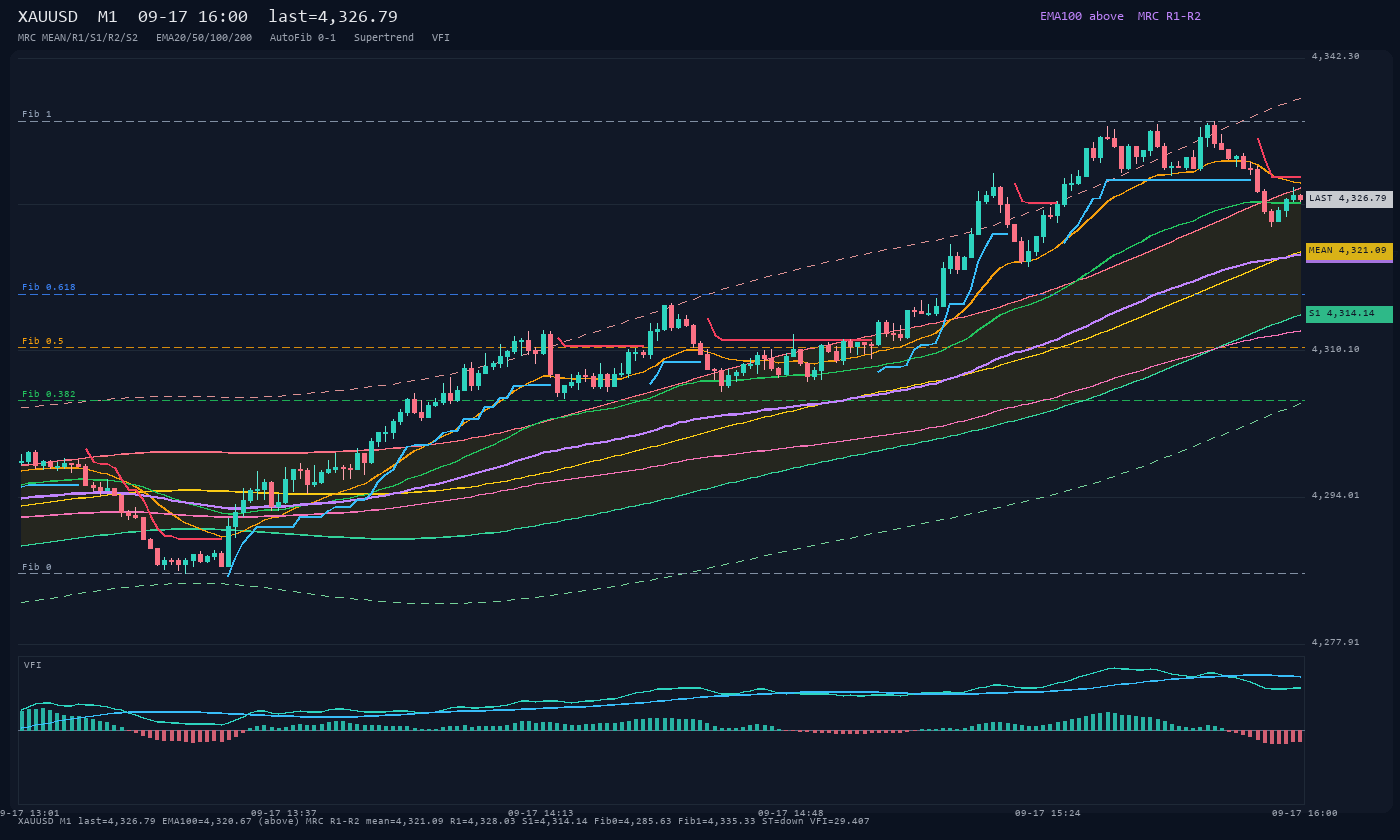1400x840 pixels.
Task: Select the "EMA20/50/100/200" indicator legend
Action: (204, 37)
